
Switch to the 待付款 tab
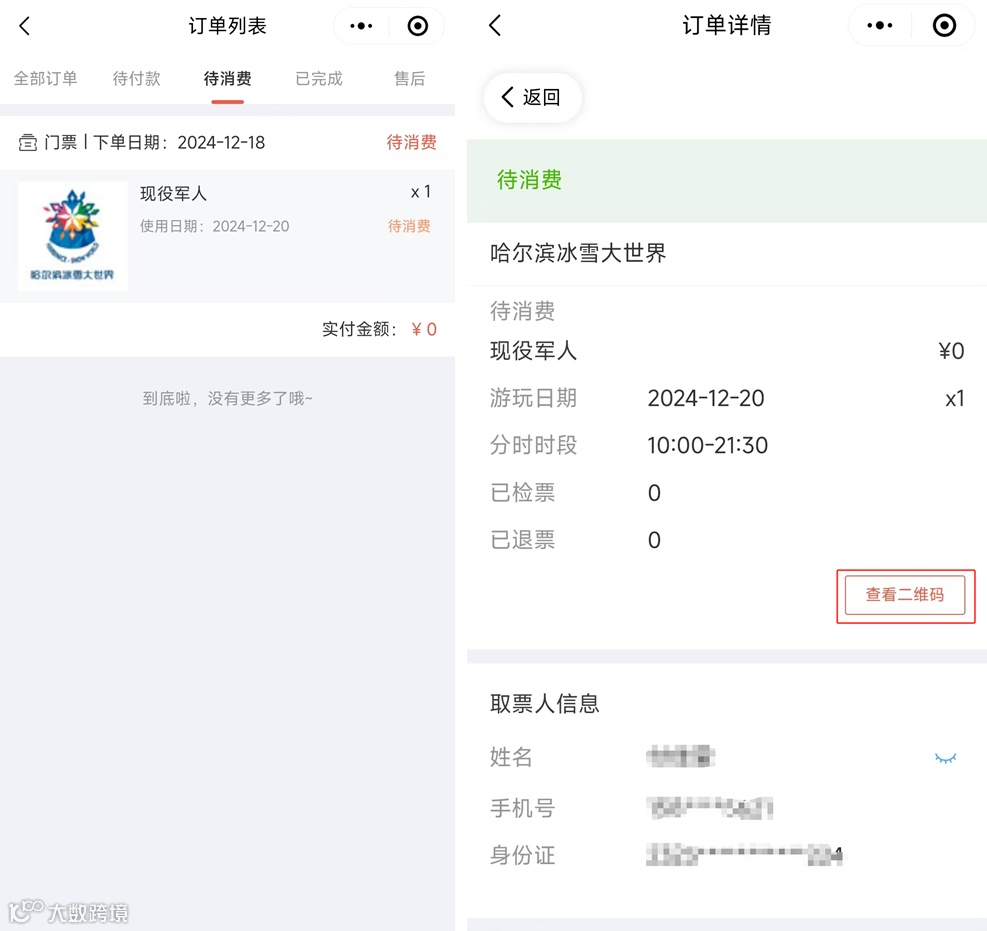tap(137, 79)
